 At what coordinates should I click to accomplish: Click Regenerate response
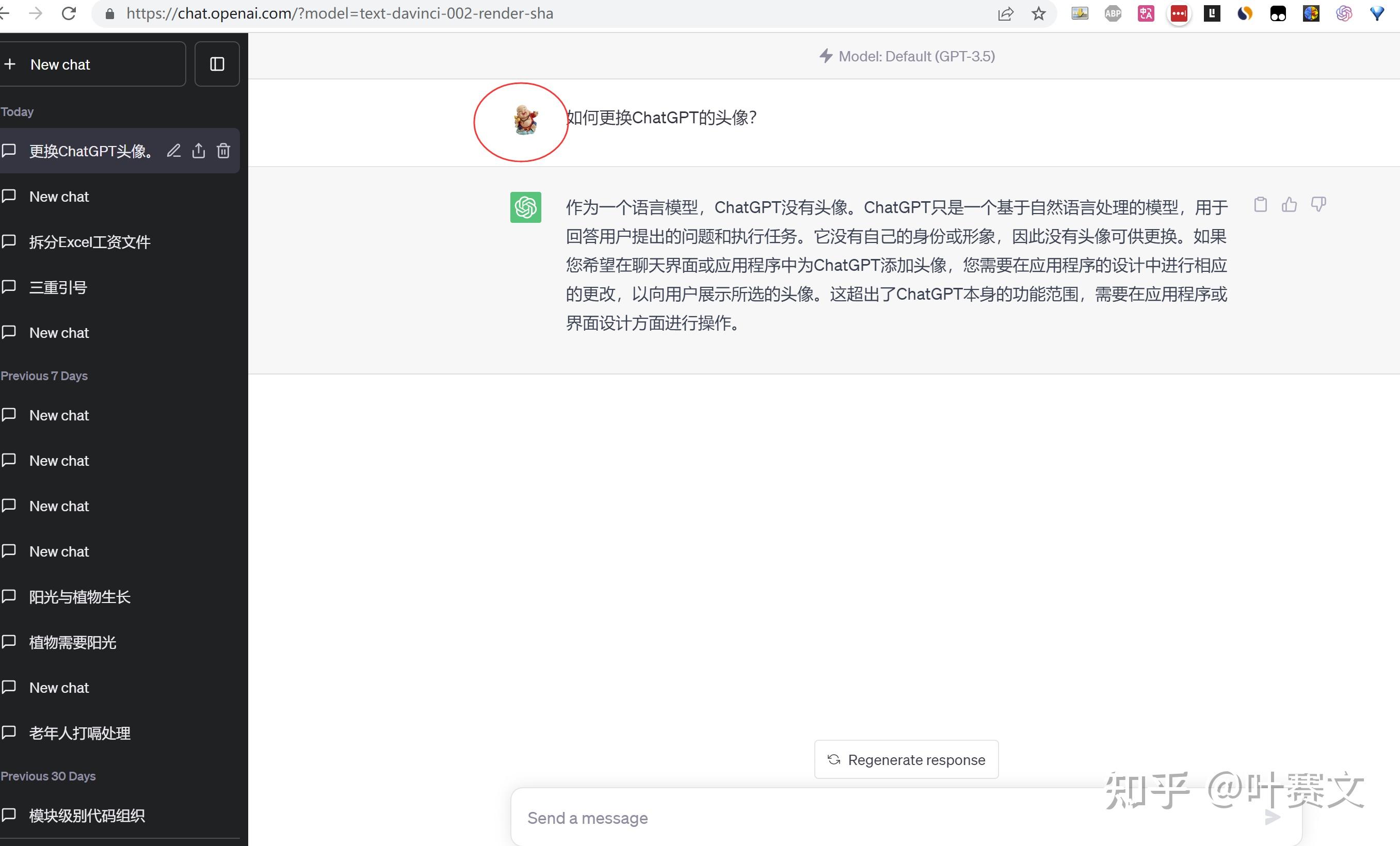[x=906, y=760]
